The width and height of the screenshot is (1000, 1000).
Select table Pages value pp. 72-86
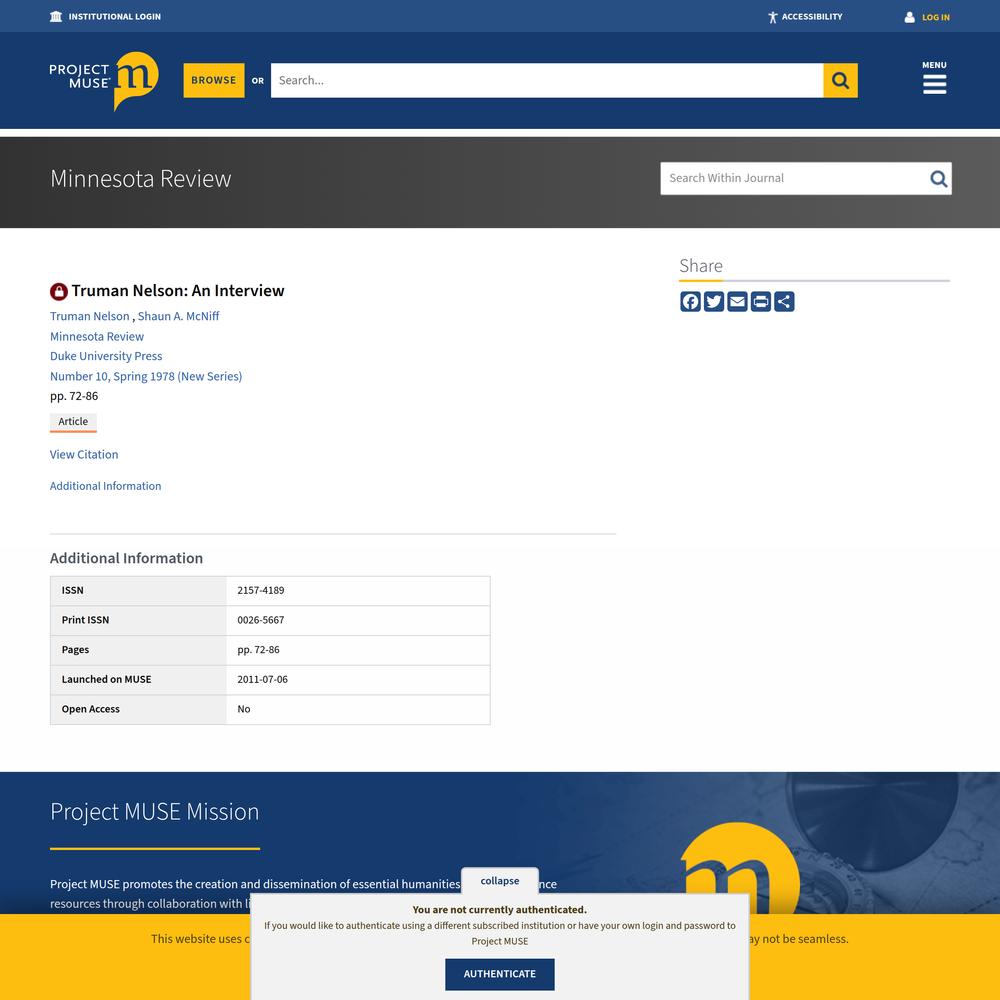pos(258,650)
